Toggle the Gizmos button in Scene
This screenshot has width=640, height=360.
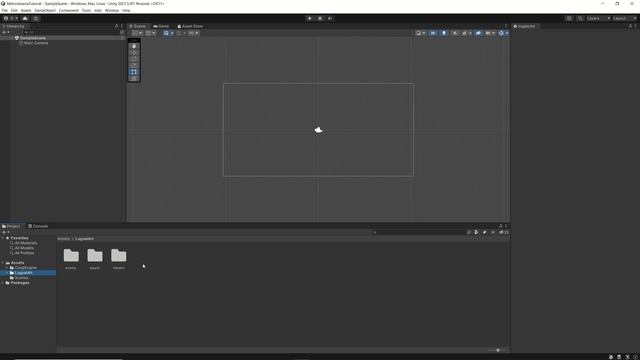[501, 33]
